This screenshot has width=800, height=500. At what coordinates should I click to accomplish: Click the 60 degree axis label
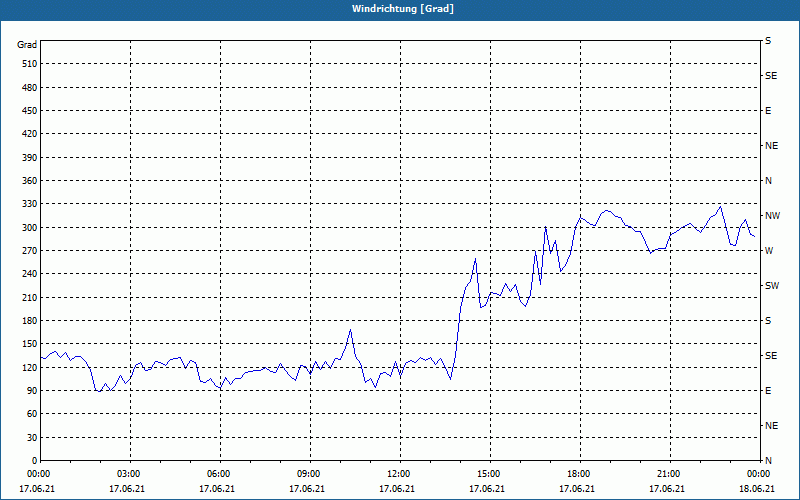[32, 414]
